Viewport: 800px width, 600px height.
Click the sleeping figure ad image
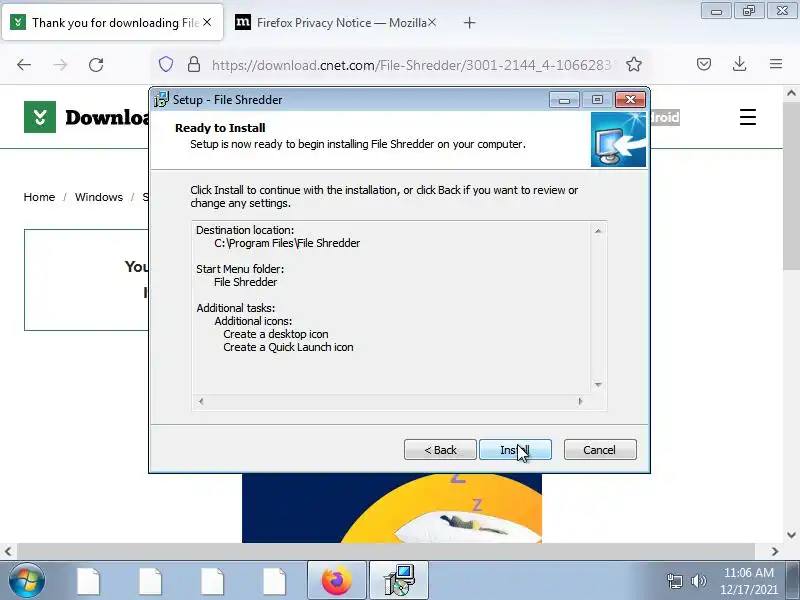(x=392, y=508)
